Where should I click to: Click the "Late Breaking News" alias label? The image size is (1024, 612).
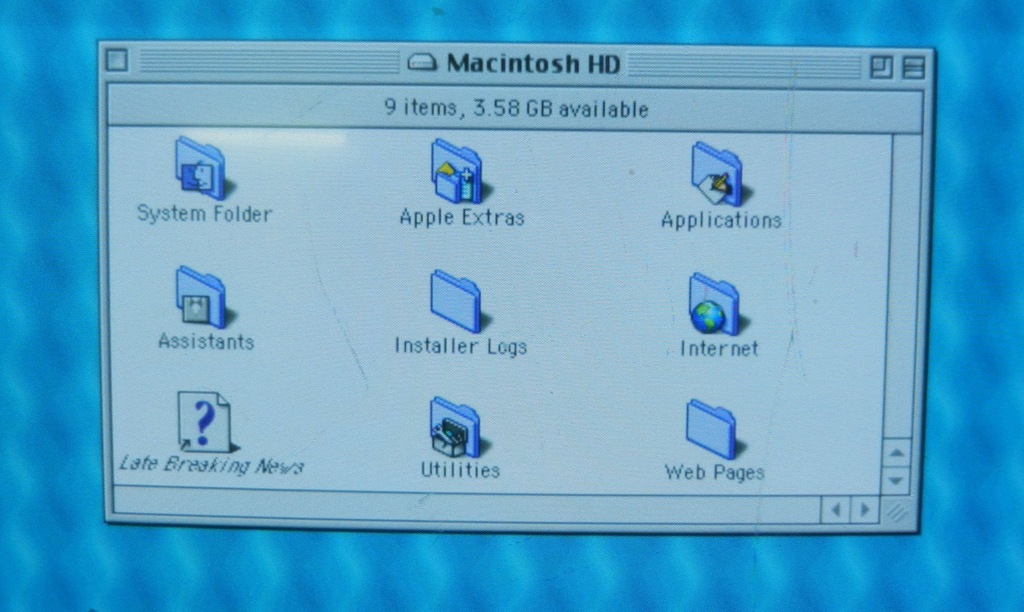[x=211, y=464]
